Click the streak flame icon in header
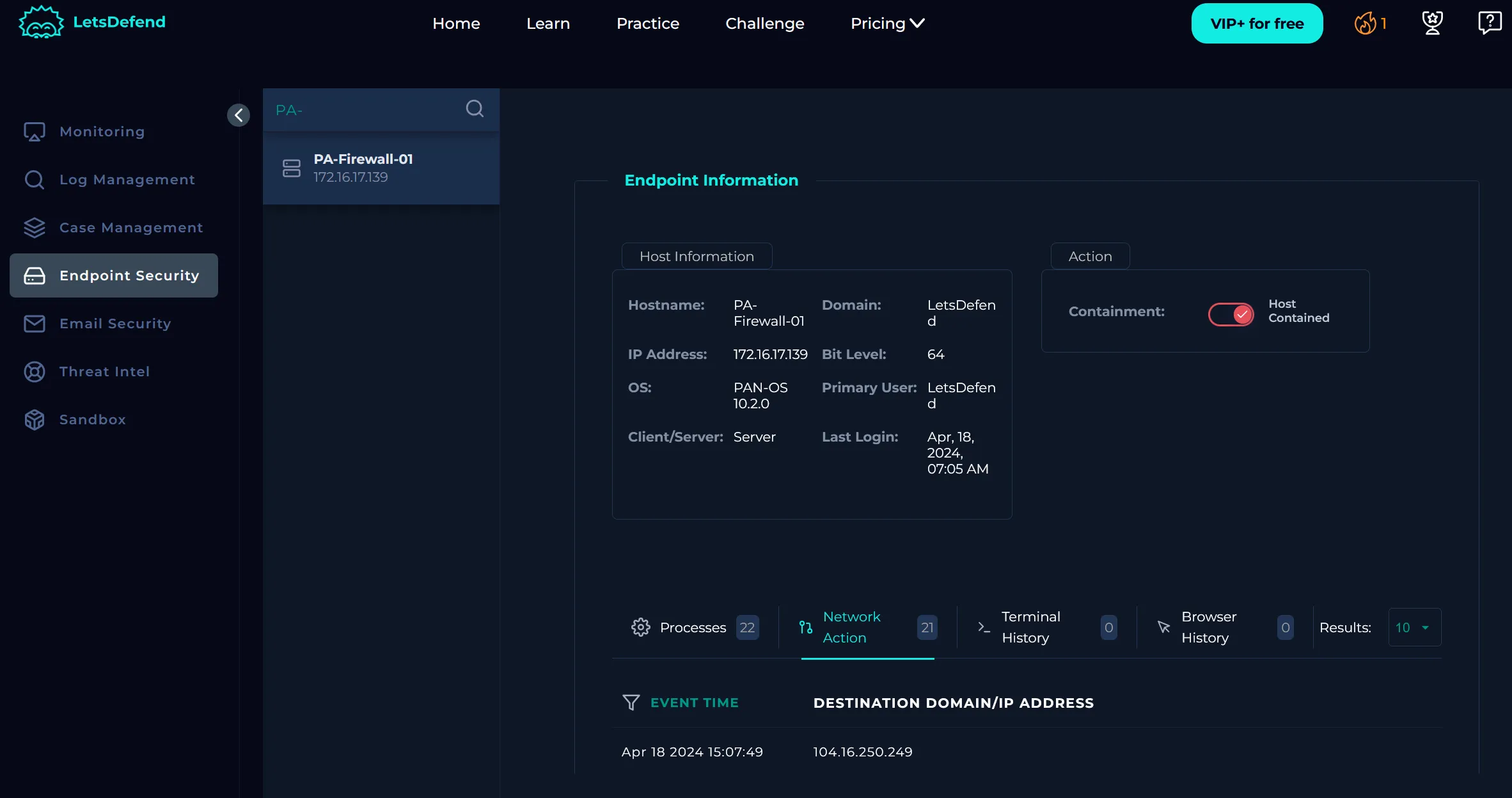 pos(1365,24)
